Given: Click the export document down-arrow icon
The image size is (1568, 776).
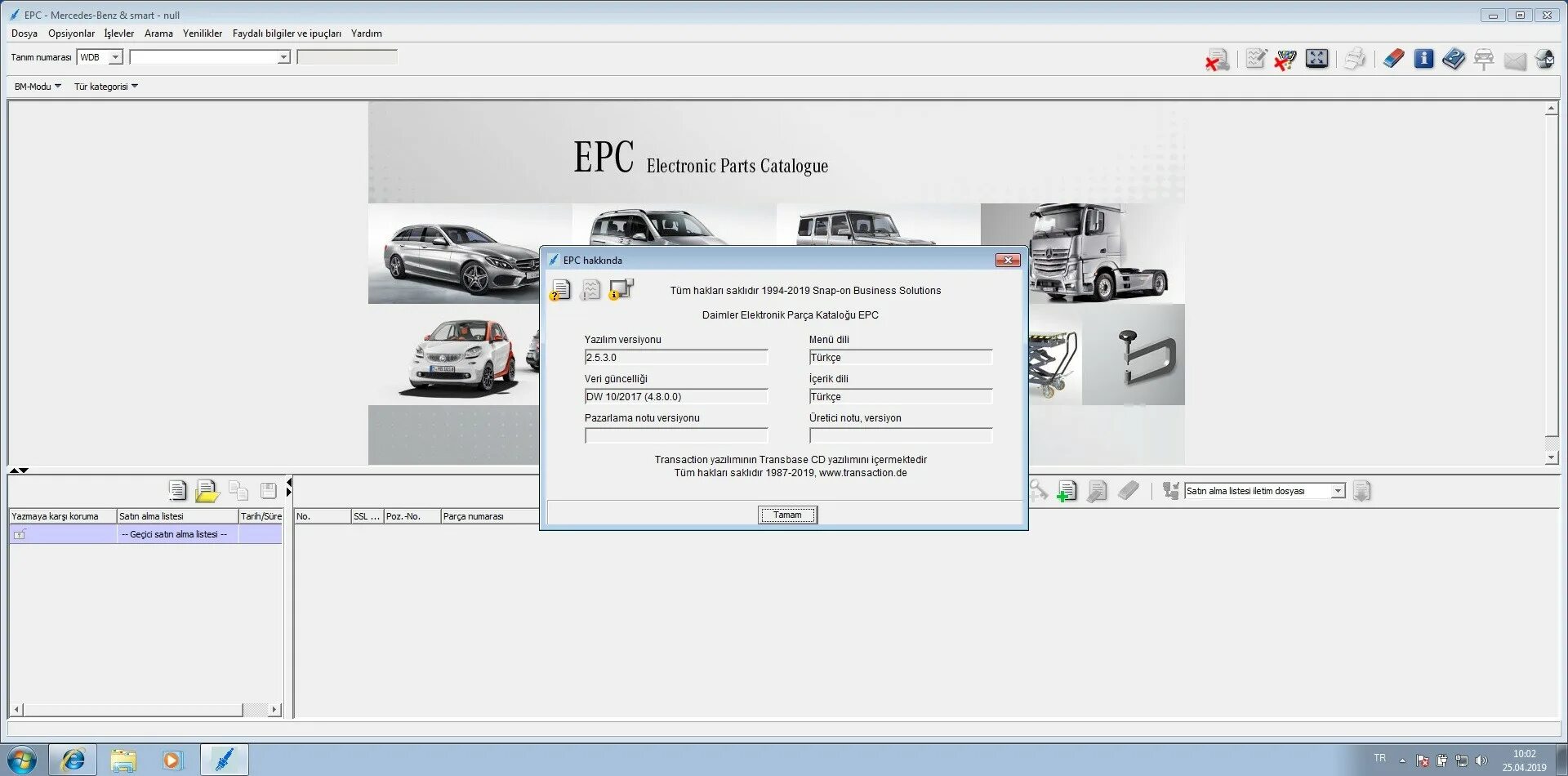Looking at the screenshot, I should coord(1361,491).
